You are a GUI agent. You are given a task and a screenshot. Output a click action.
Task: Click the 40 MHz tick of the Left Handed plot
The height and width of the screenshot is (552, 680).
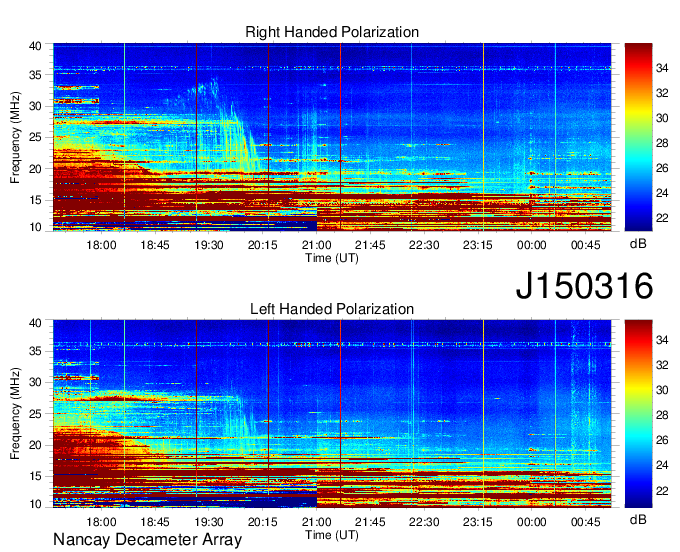[x=35, y=323]
